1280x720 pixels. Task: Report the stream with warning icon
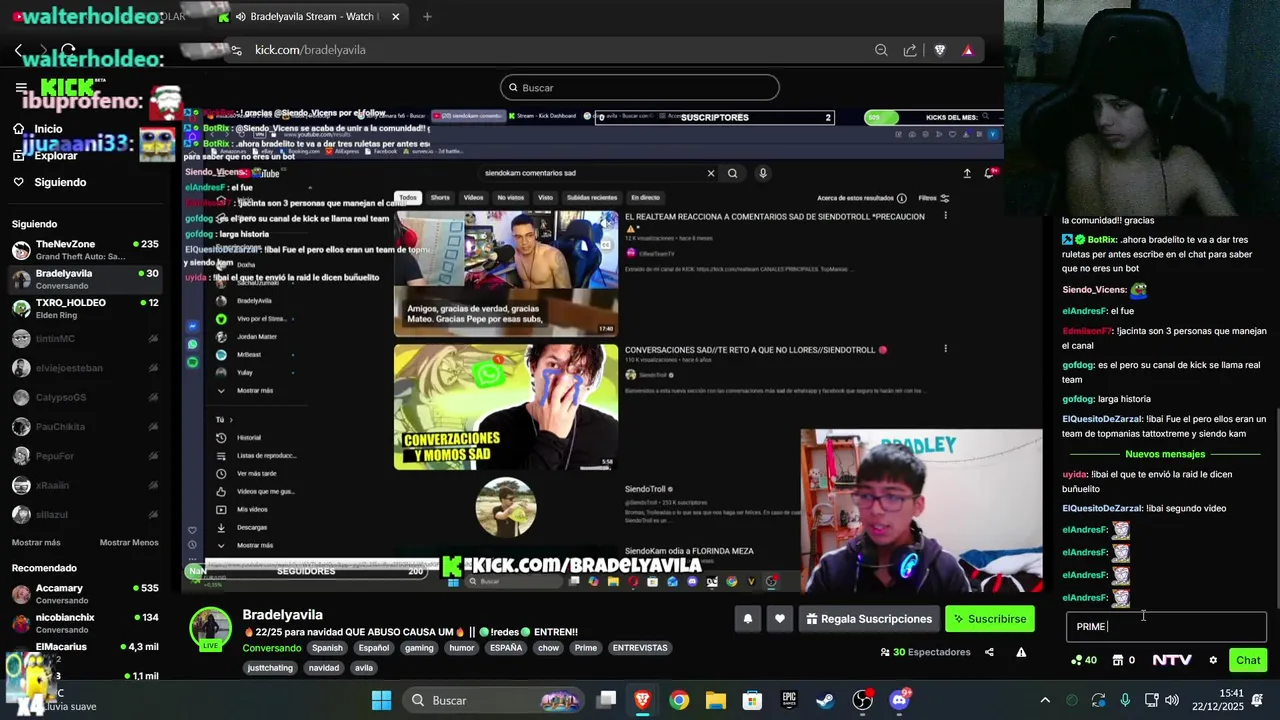tap(1021, 652)
